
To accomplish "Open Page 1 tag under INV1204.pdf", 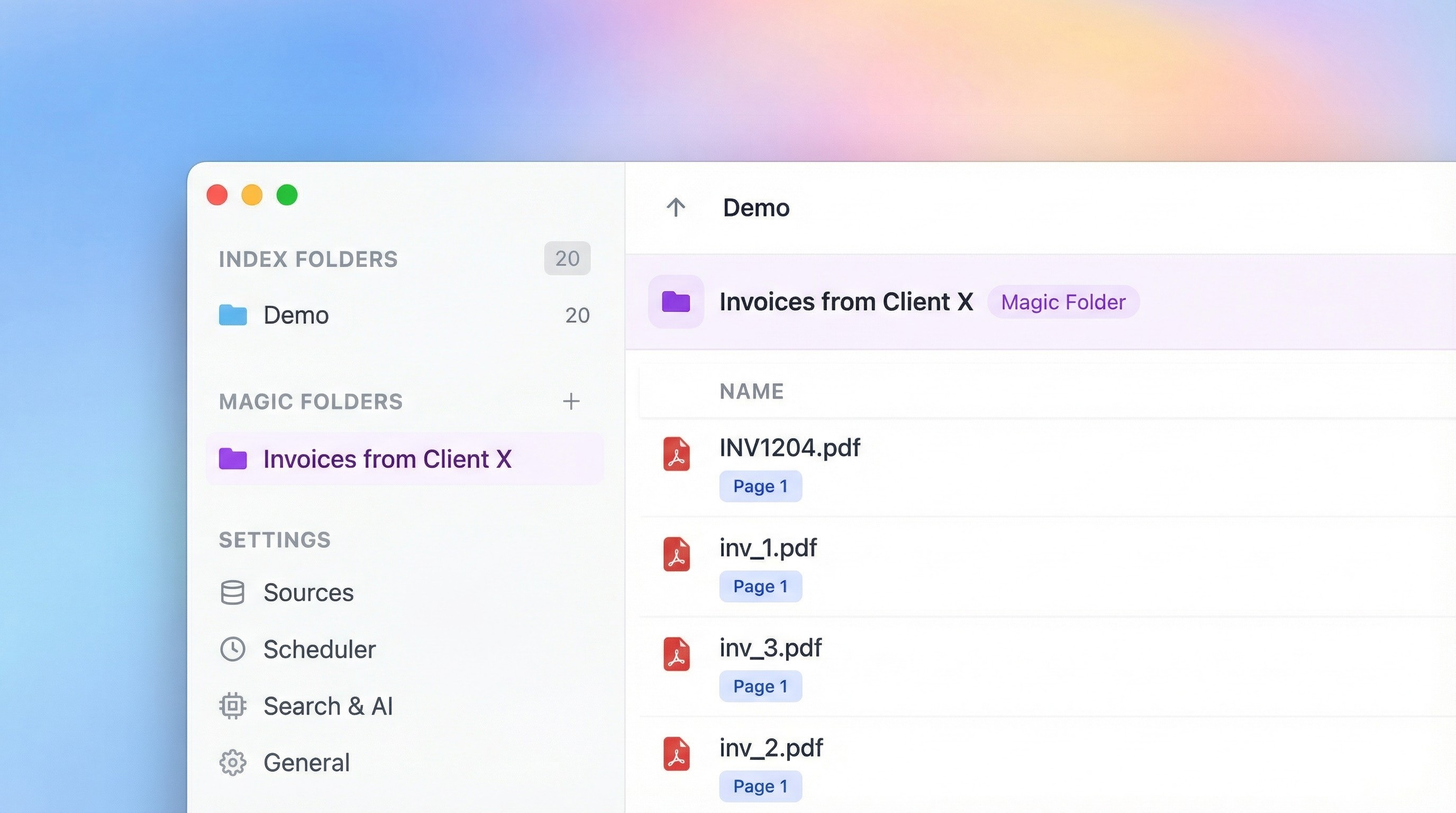I will (760, 486).
